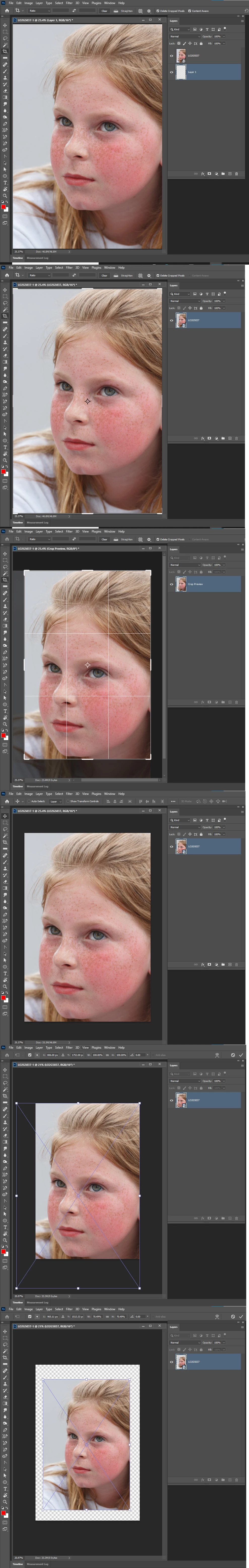Click the Layer 1 transparent thumbnail
Screen dimensions: 249x1568
[181, 72]
